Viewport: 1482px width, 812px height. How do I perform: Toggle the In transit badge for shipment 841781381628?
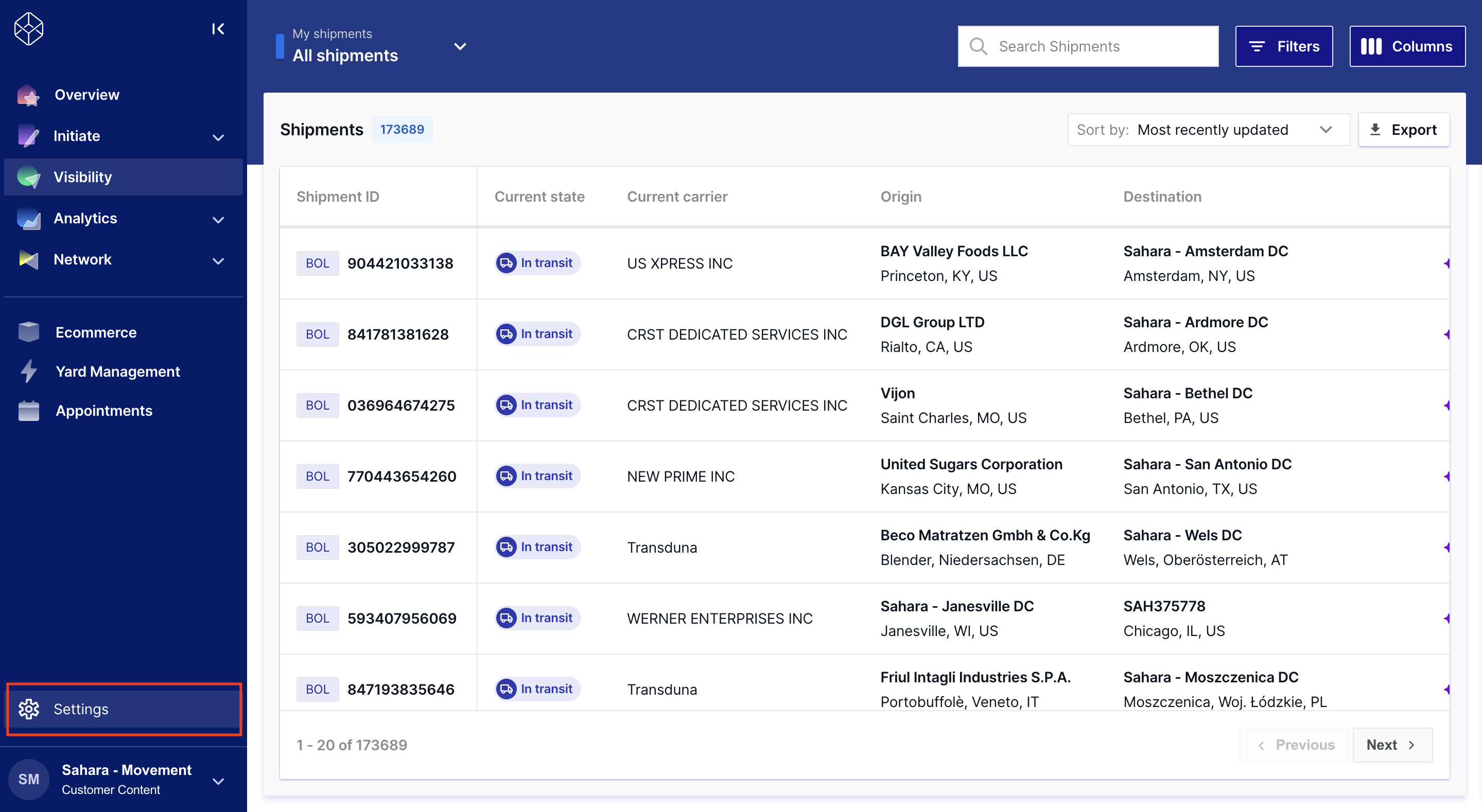click(x=536, y=333)
